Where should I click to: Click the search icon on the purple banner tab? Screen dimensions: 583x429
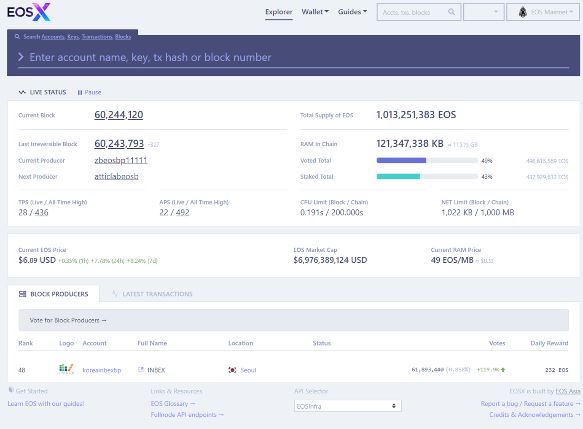click(x=17, y=36)
